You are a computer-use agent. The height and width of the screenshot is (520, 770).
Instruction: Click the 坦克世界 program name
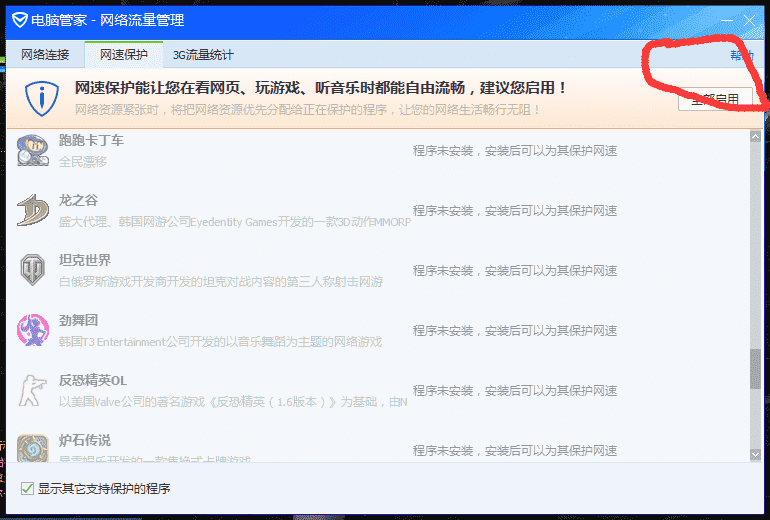click(x=85, y=260)
